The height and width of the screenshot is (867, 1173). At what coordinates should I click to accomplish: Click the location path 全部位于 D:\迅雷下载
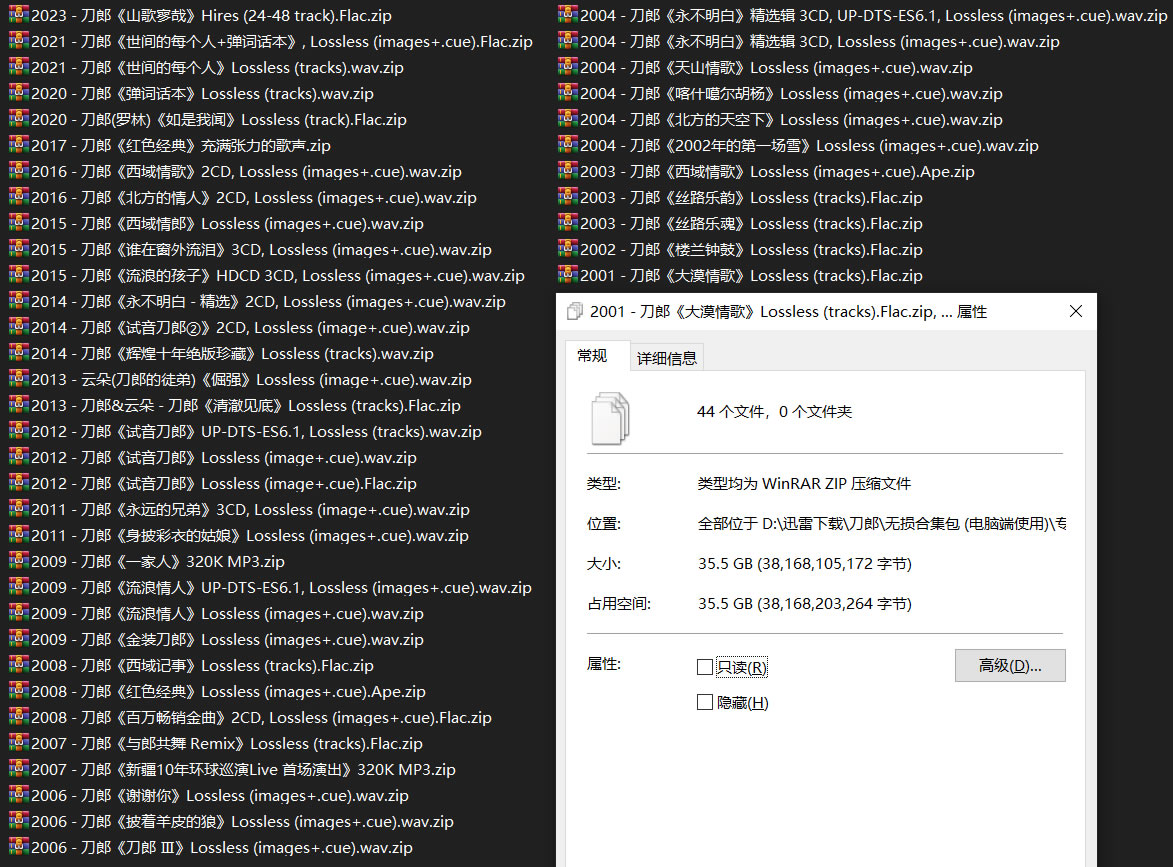pyautogui.click(x=882, y=524)
